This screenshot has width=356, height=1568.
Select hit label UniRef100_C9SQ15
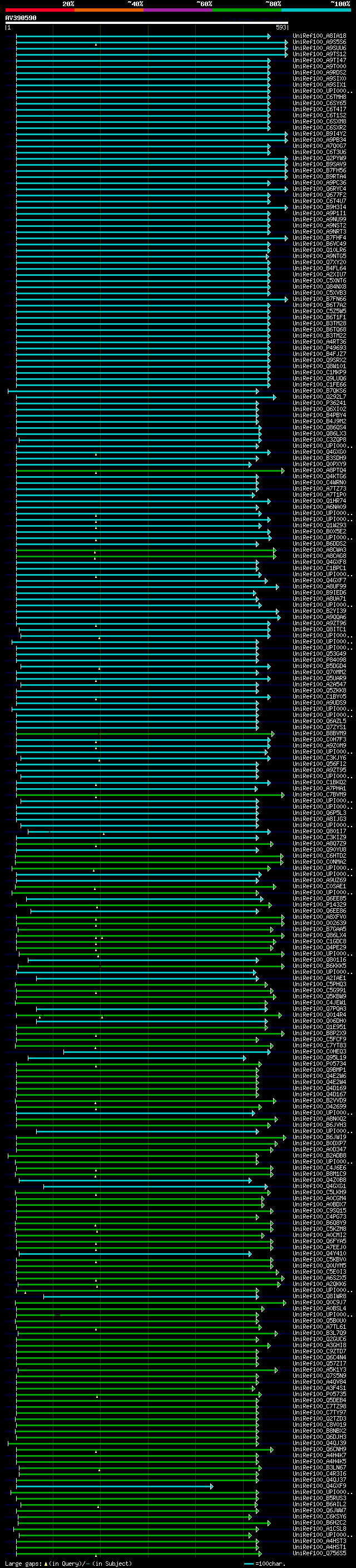[x=319, y=1211]
